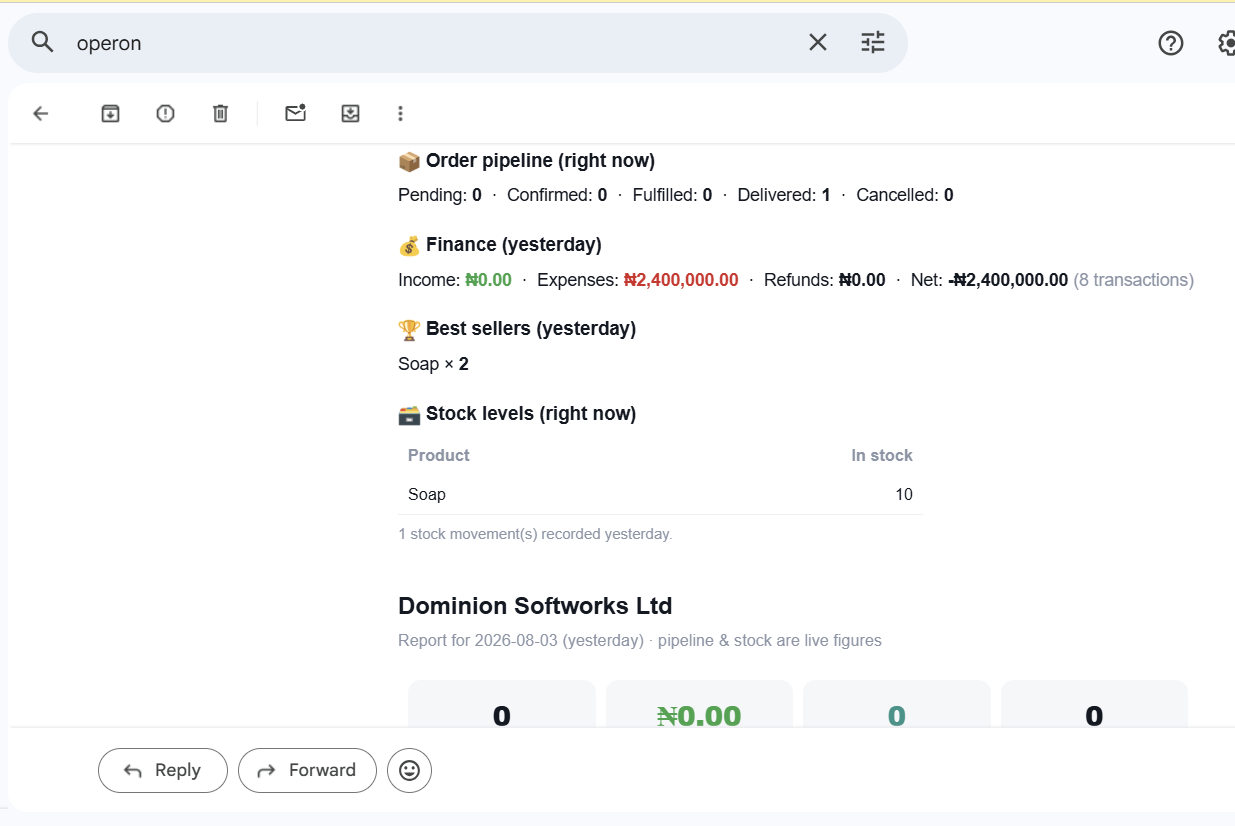Click the Move to icon
The height and width of the screenshot is (826, 1235).
point(350,114)
